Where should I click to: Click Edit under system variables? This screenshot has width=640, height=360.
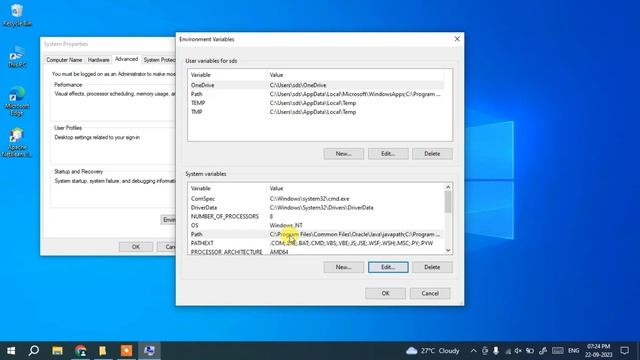click(x=388, y=267)
